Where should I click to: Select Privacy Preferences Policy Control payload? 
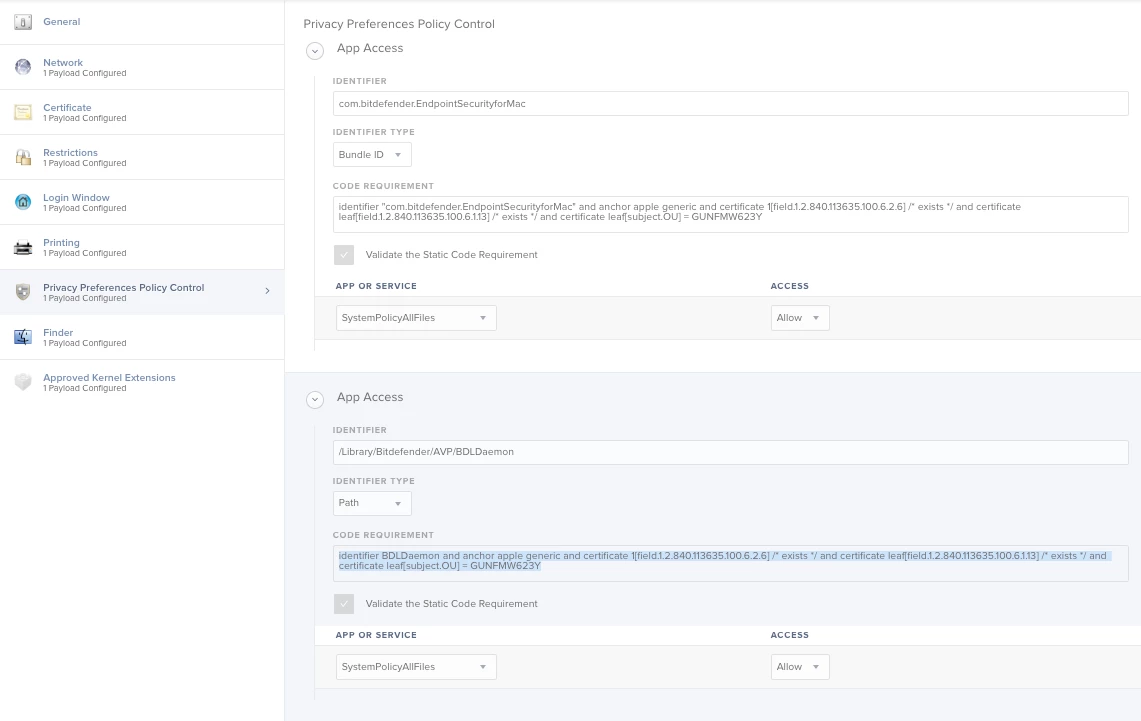coord(142,292)
